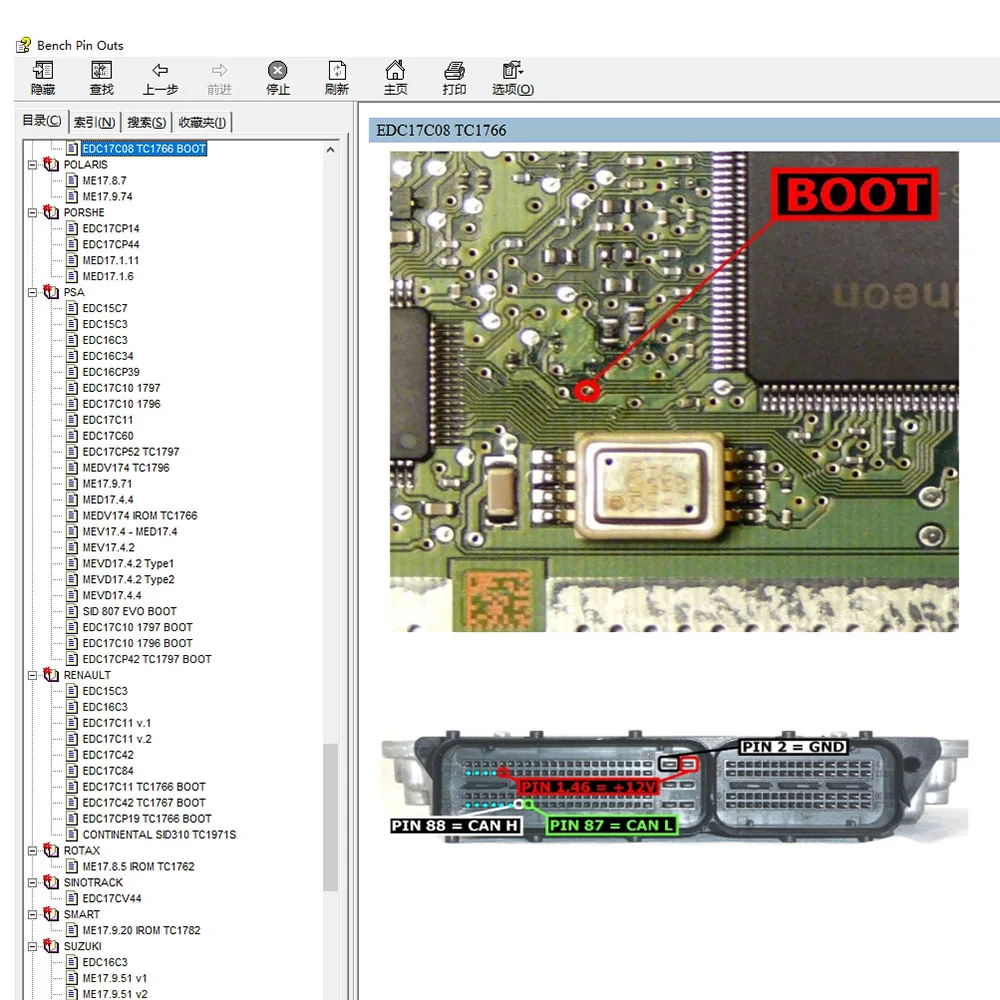
Task: Open the Favorites (收藏夹) tab
Action: click(x=202, y=122)
